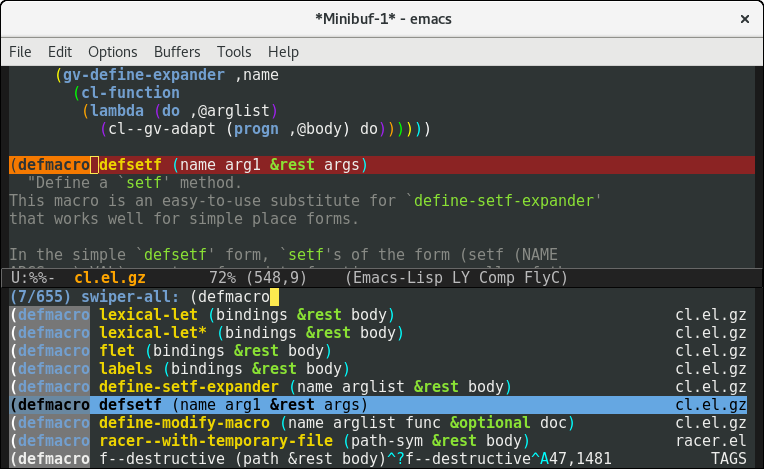Screen dimensions: 764x469
Task: Open the Edit menu
Action: point(60,52)
